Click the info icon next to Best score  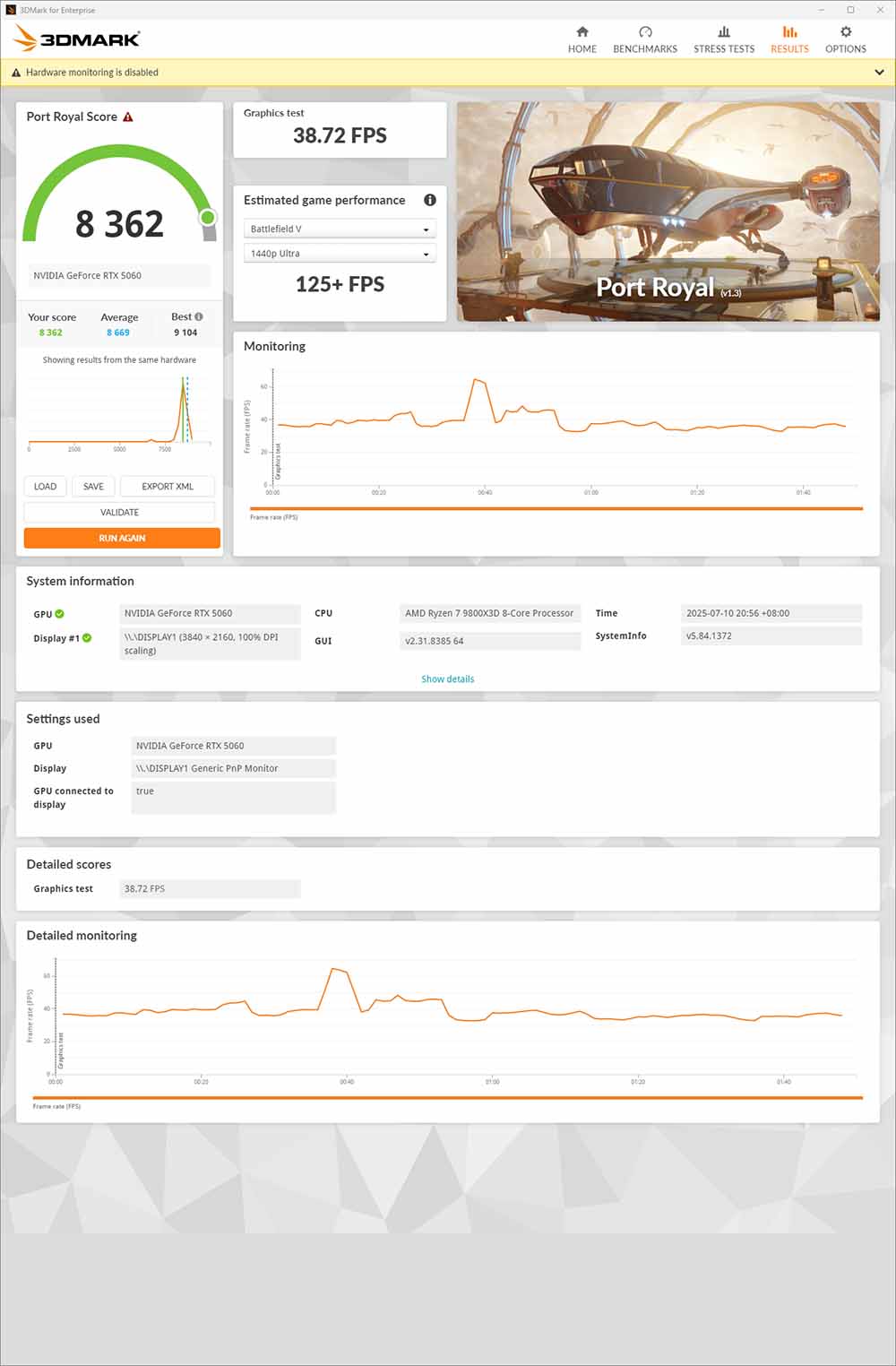coord(199,316)
